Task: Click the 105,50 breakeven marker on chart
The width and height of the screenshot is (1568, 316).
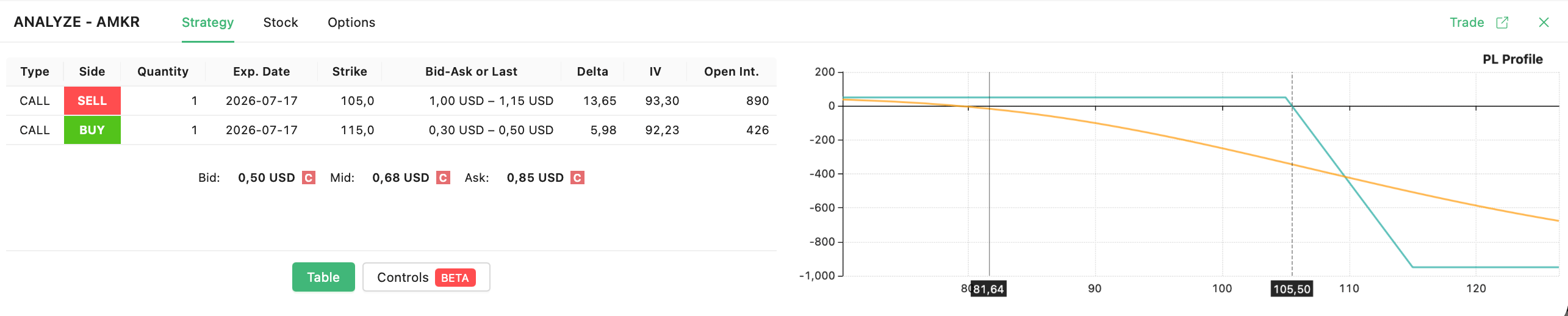Action: pyautogui.click(x=1292, y=289)
